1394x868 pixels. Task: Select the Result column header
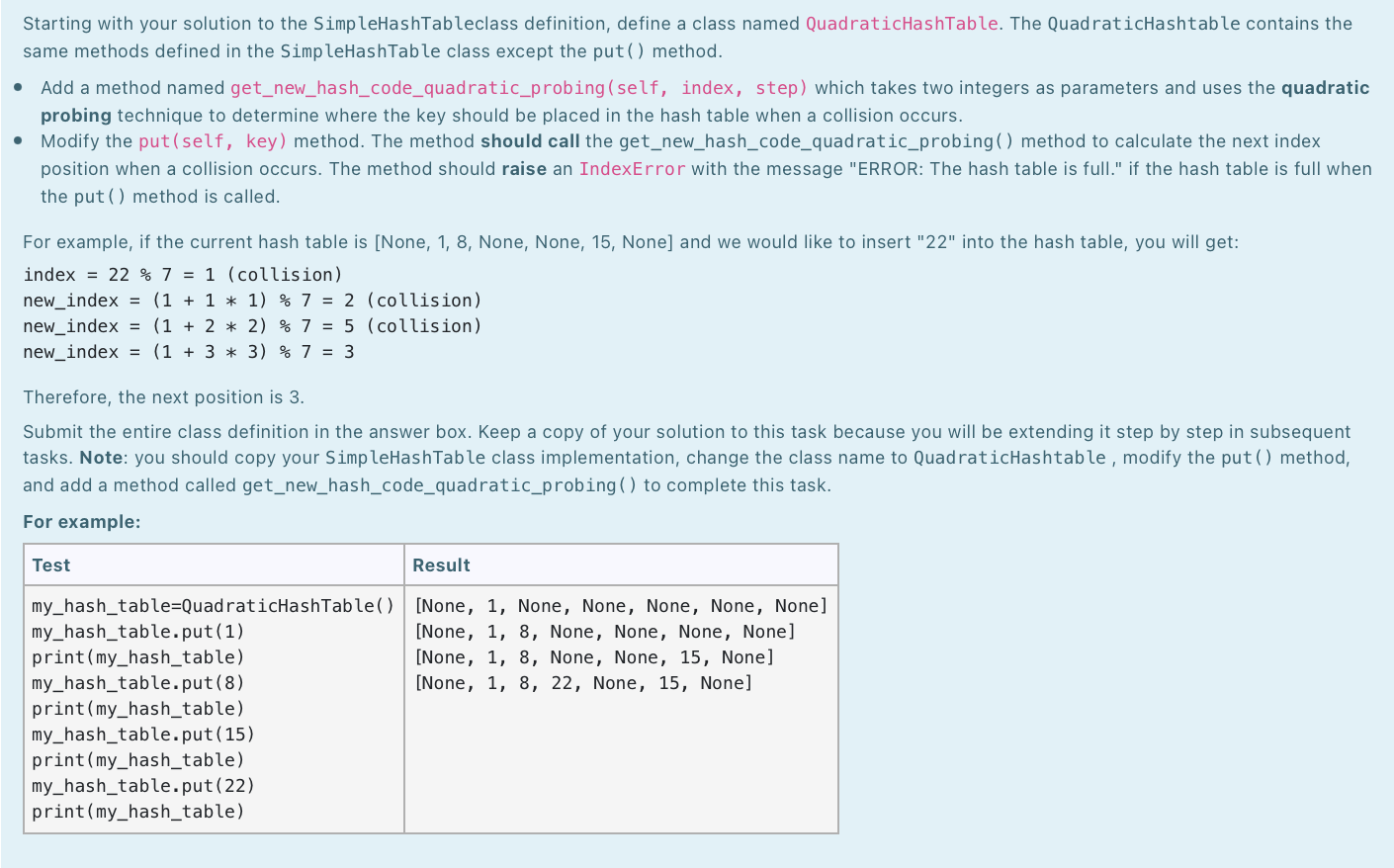click(441, 564)
